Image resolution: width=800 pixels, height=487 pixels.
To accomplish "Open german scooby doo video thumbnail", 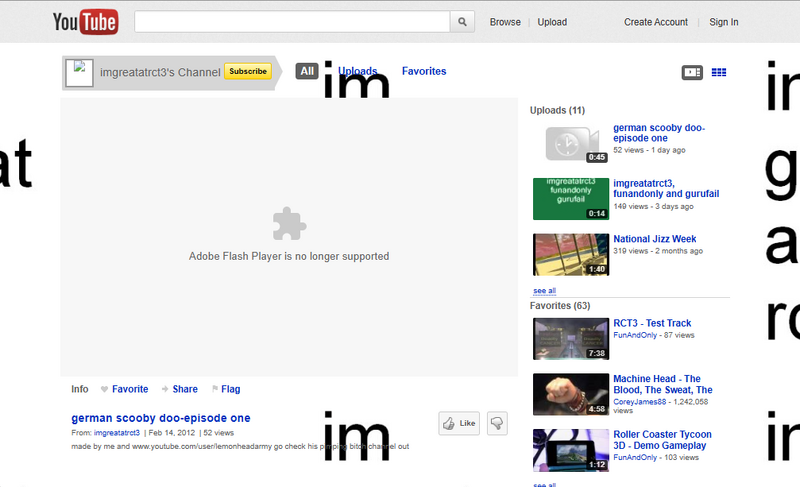I will 571,143.
